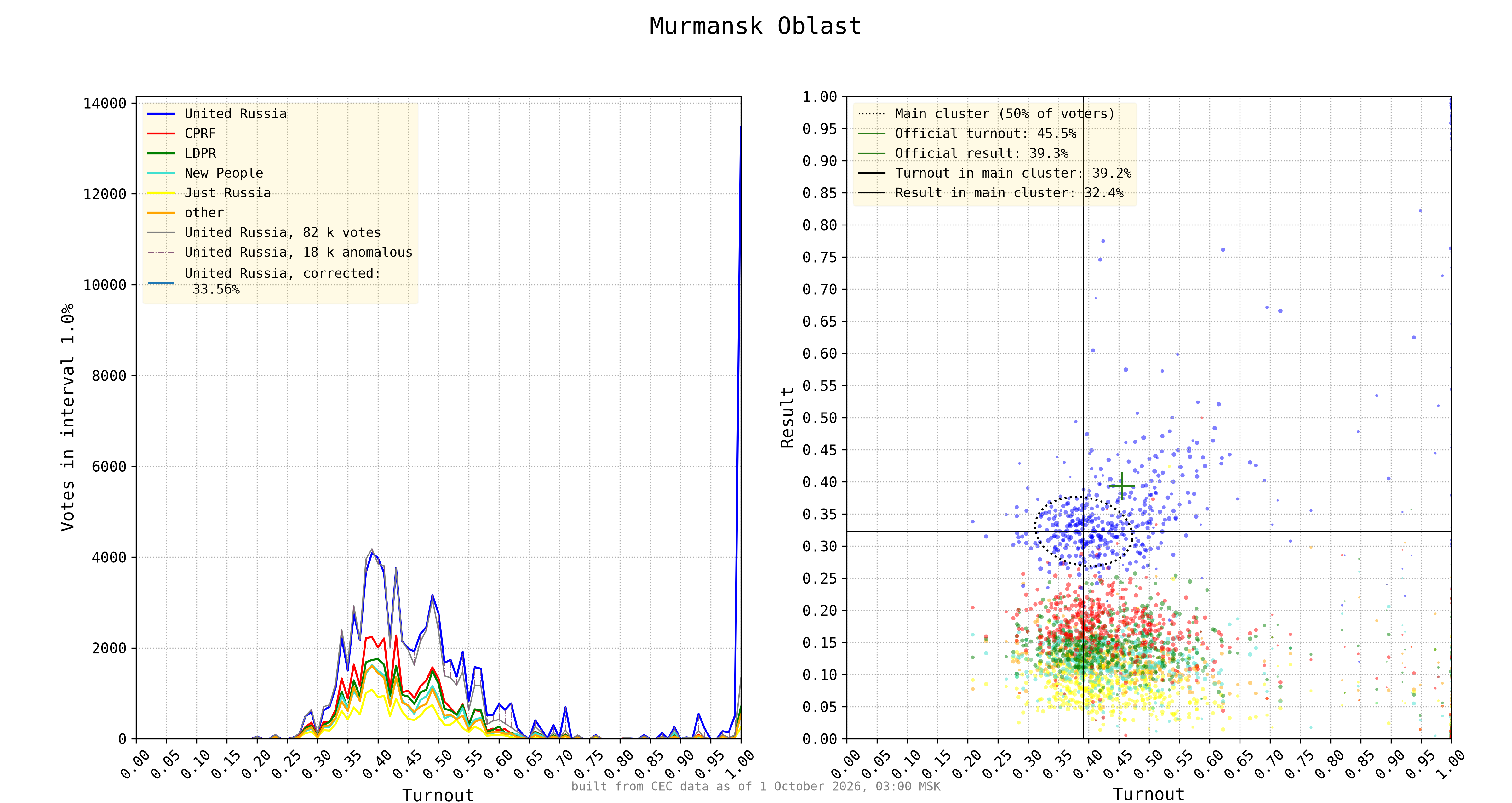Click the "1.00" top tick on Result axis
This screenshot has height=803, width=1512.
(x=819, y=97)
